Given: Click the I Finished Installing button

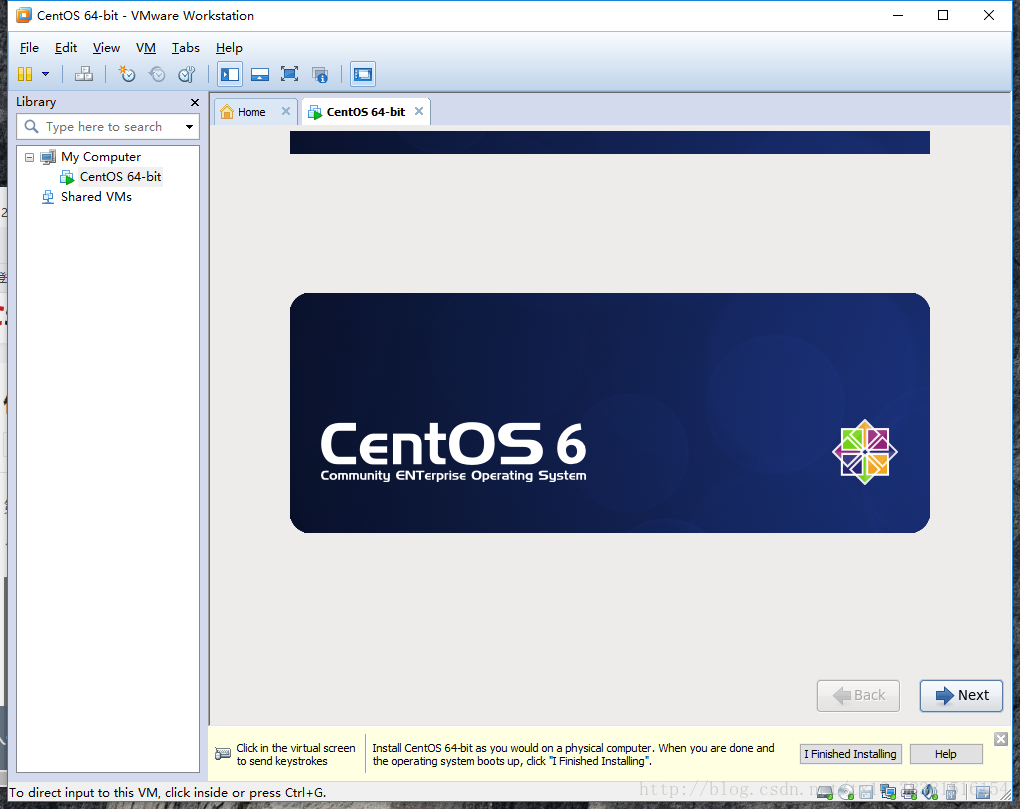Looking at the screenshot, I should [x=850, y=754].
